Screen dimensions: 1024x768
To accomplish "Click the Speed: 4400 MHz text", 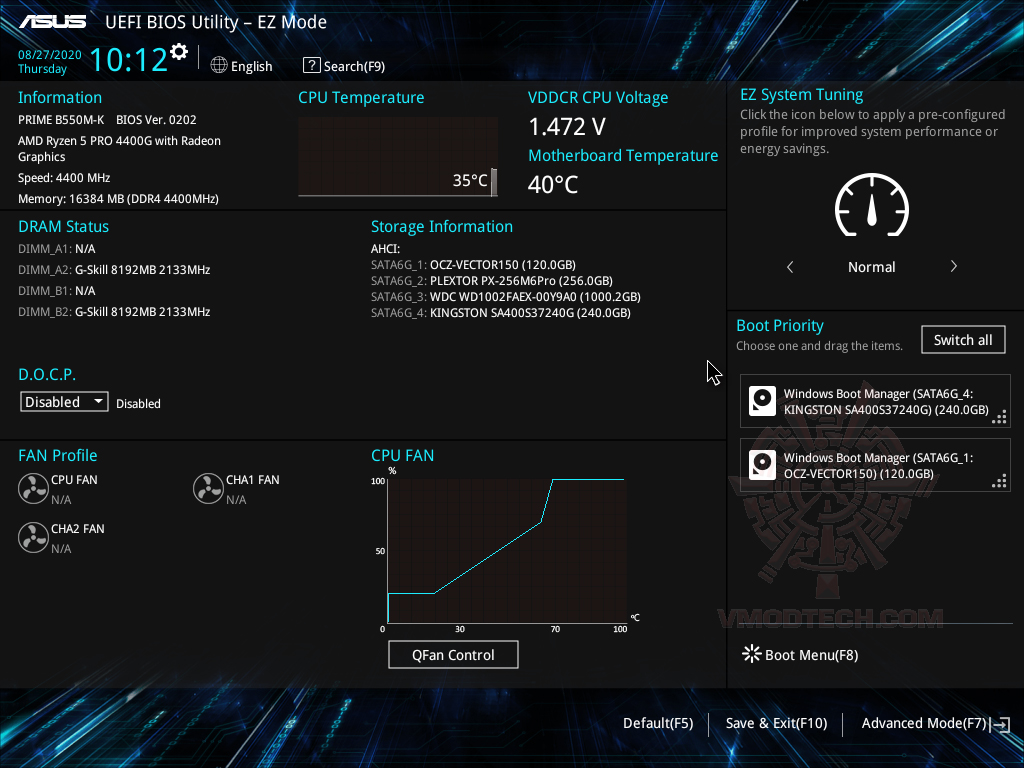I will pyautogui.click(x=64, y=178).
